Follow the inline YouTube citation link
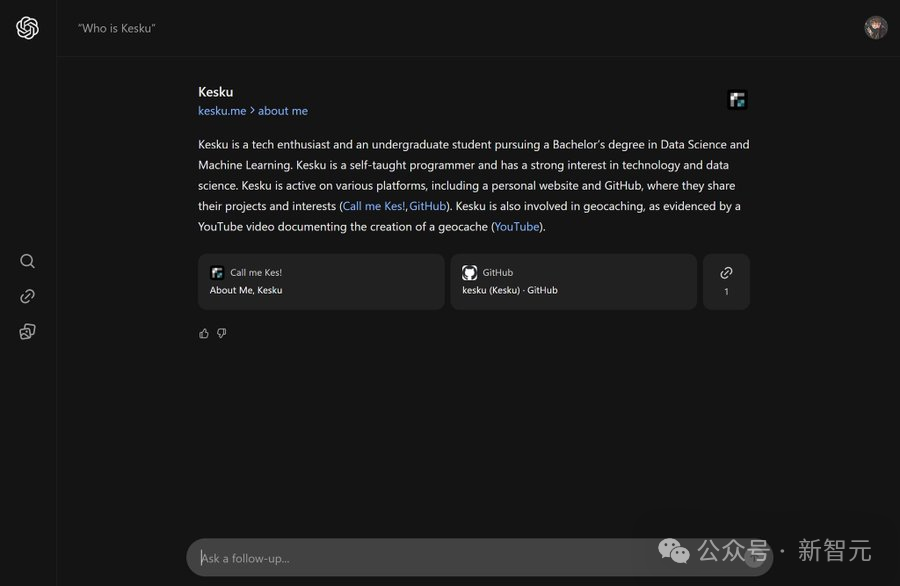The image size is (900, 586). click(517, 227)
